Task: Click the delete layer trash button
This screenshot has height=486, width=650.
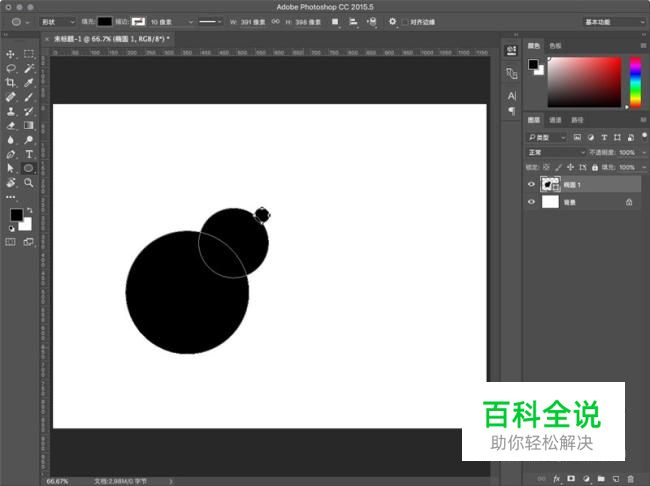Action: coord(631,478)
